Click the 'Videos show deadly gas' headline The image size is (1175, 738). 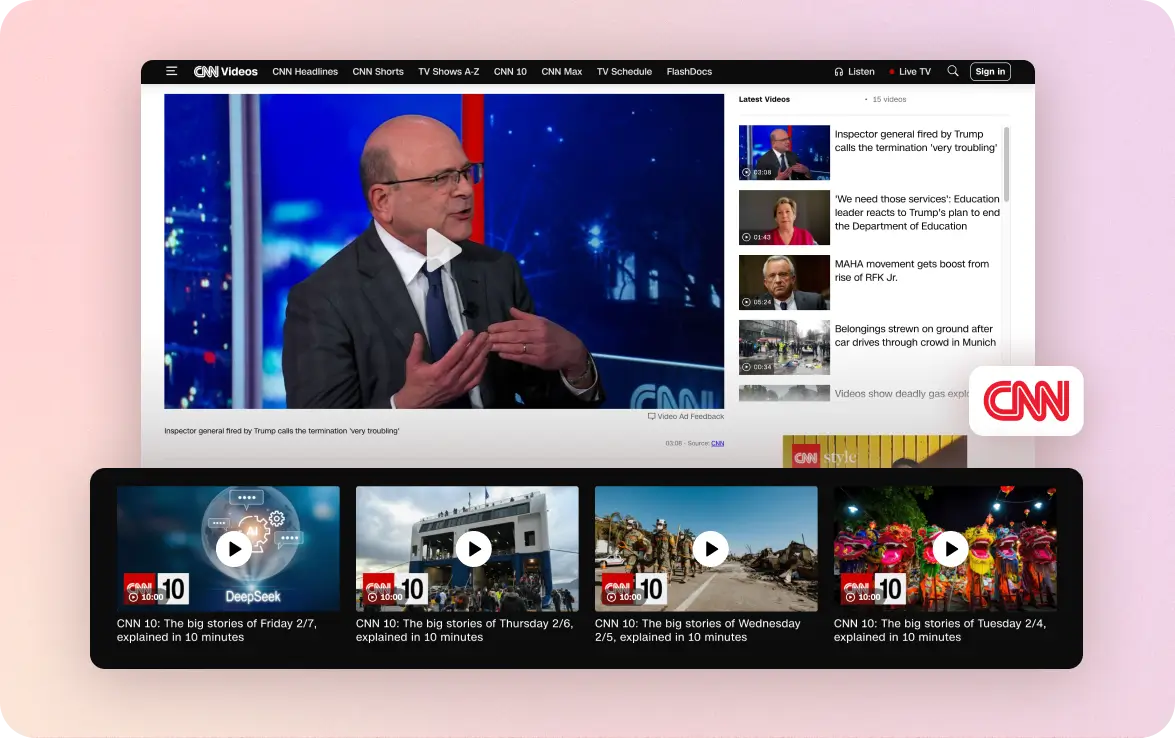pos(901,393)
